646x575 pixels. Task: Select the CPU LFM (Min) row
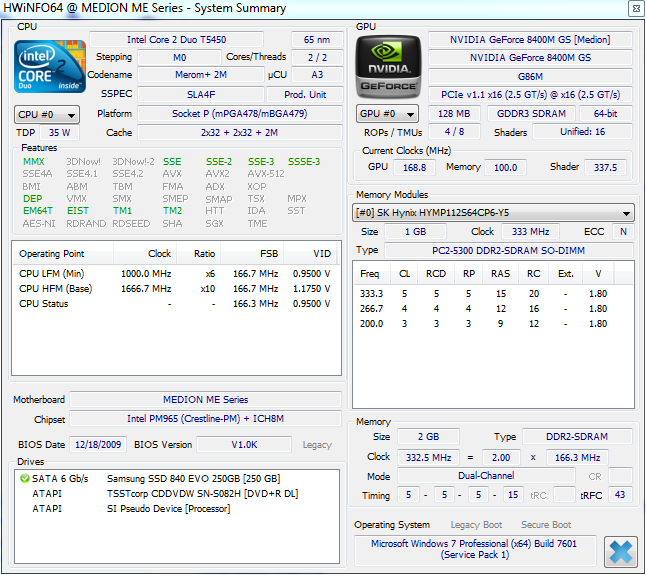point(175,273)
